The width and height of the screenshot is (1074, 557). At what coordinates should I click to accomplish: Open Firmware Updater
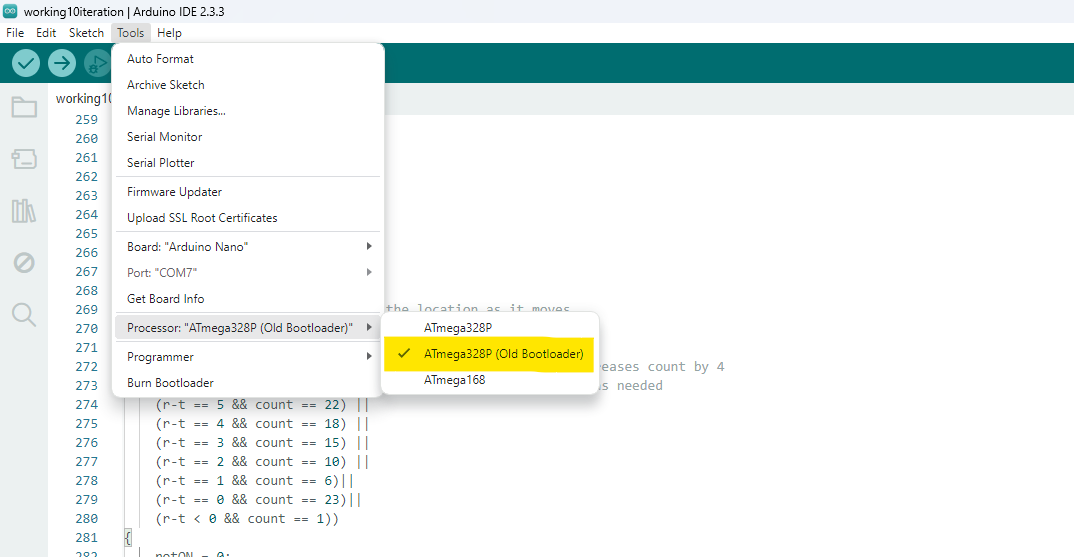click(x=247, y=192)
